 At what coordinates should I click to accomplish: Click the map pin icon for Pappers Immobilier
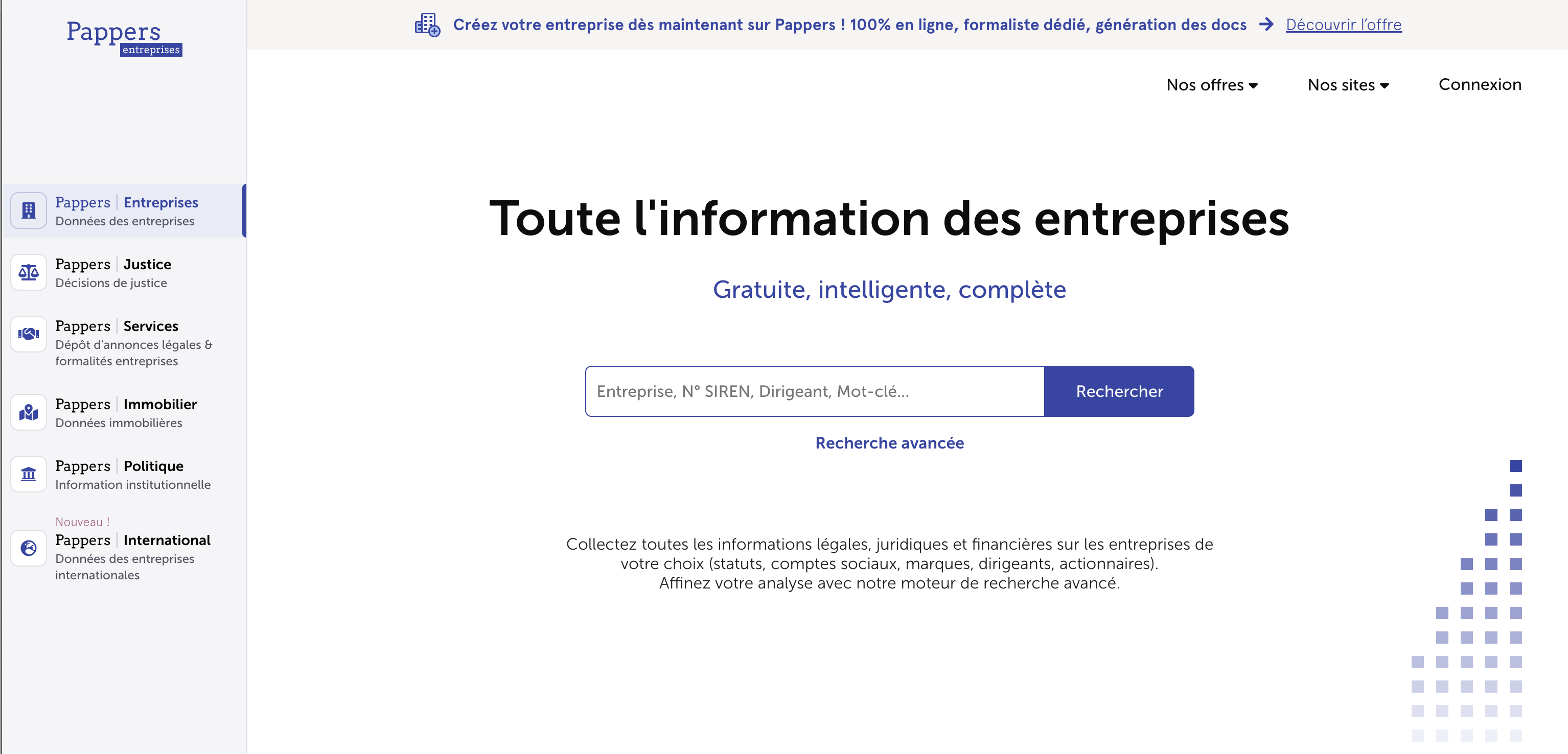pyautogui.click(x=29, y=413)
